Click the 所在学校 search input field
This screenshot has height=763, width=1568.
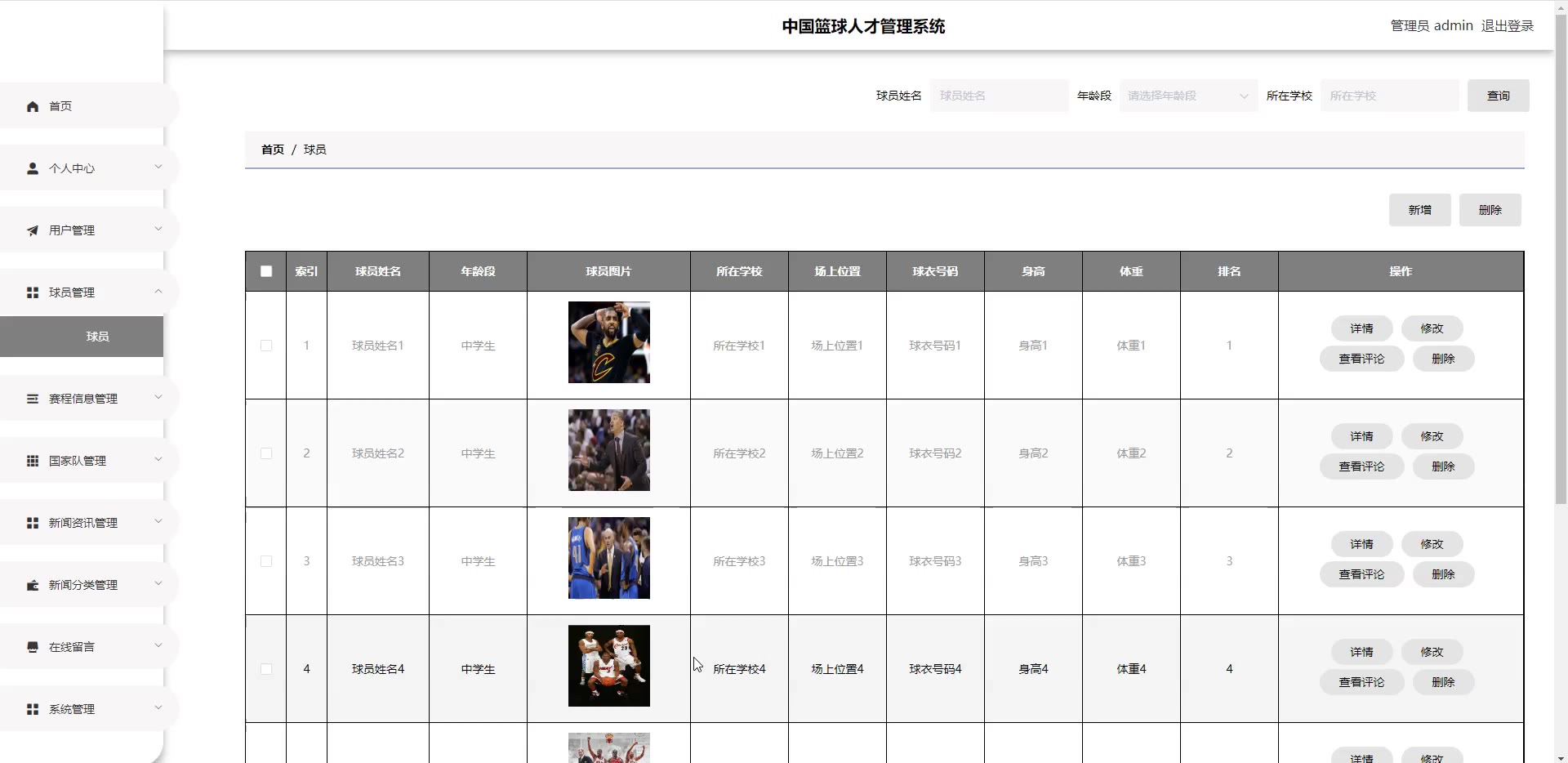[1389, 96]
